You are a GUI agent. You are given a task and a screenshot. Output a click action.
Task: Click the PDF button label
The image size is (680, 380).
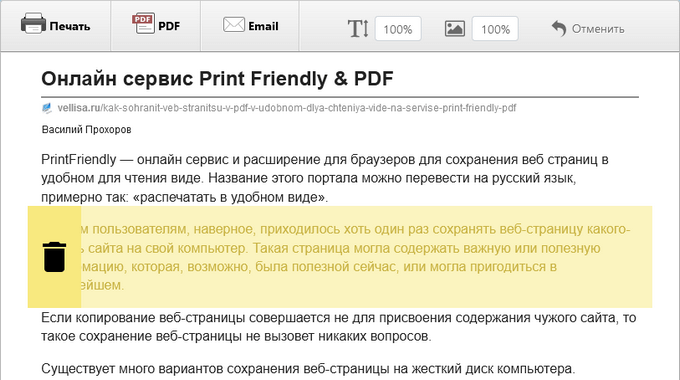(169, 26)
